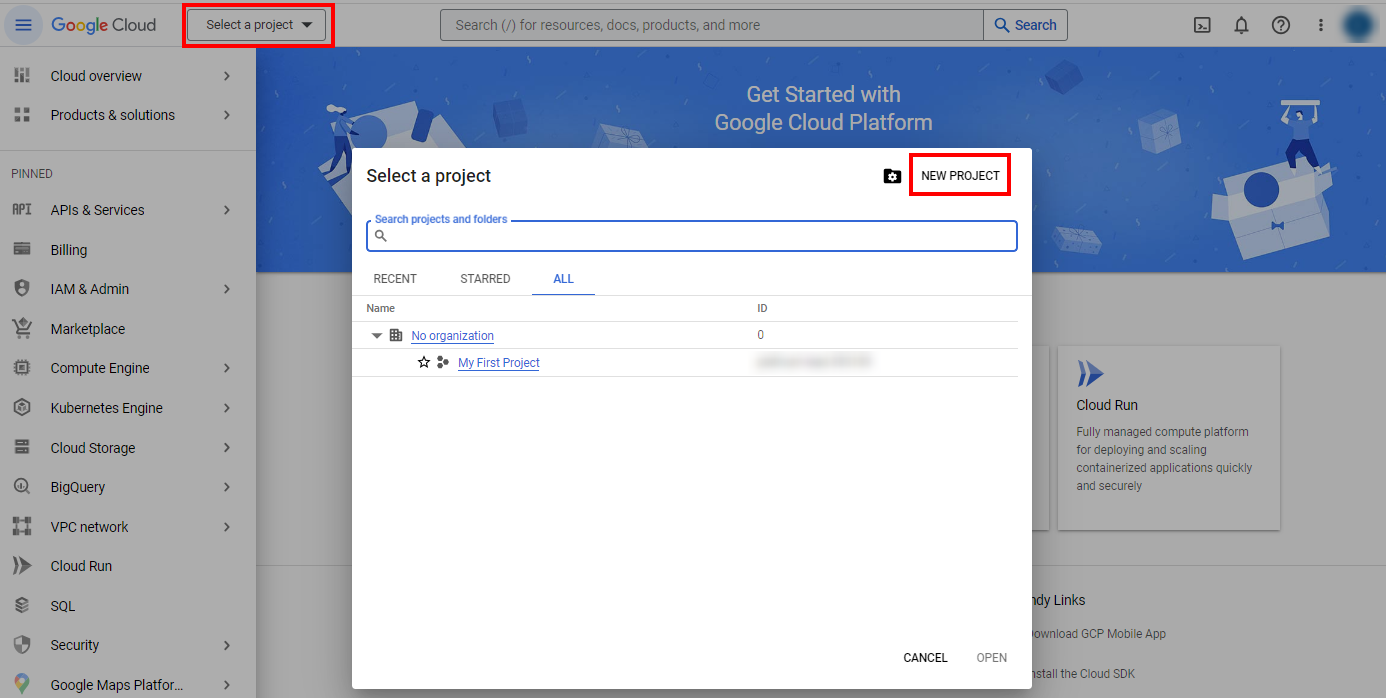Expand the APIs & Services submenu arrow
This screenshot has width=1386, height=698.
227,210
